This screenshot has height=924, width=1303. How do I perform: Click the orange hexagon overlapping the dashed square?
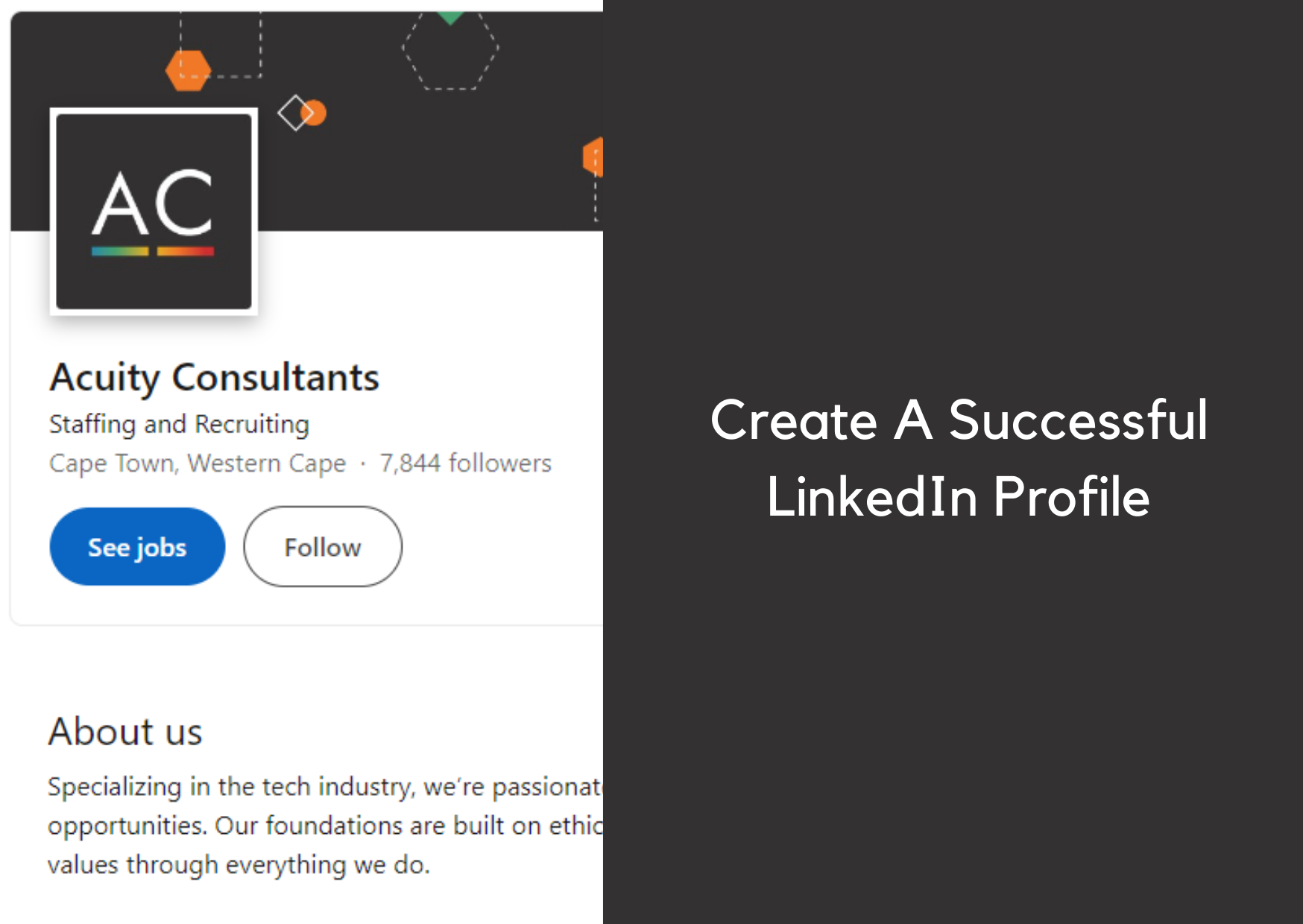(x=187, y=71)
